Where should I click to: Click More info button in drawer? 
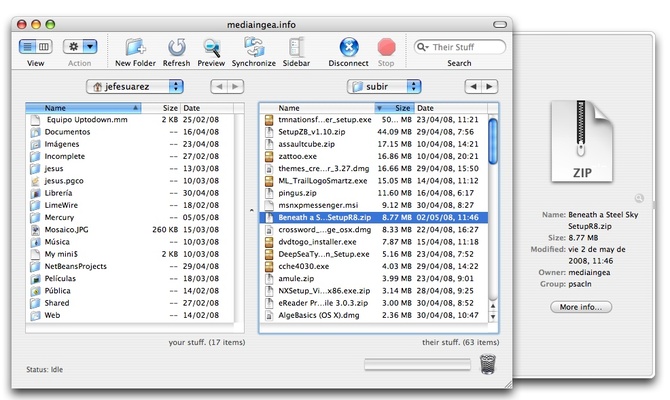[x=581, y=307]
